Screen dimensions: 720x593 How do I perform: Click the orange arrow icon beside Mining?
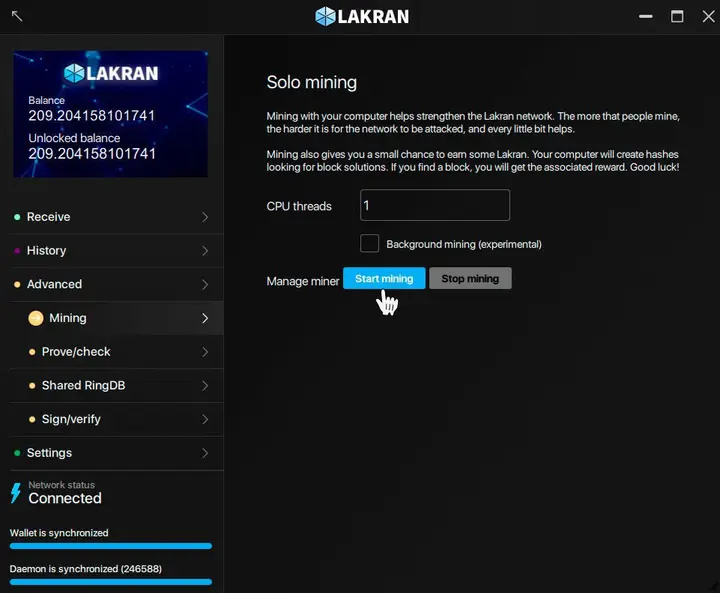click(36, 318)
